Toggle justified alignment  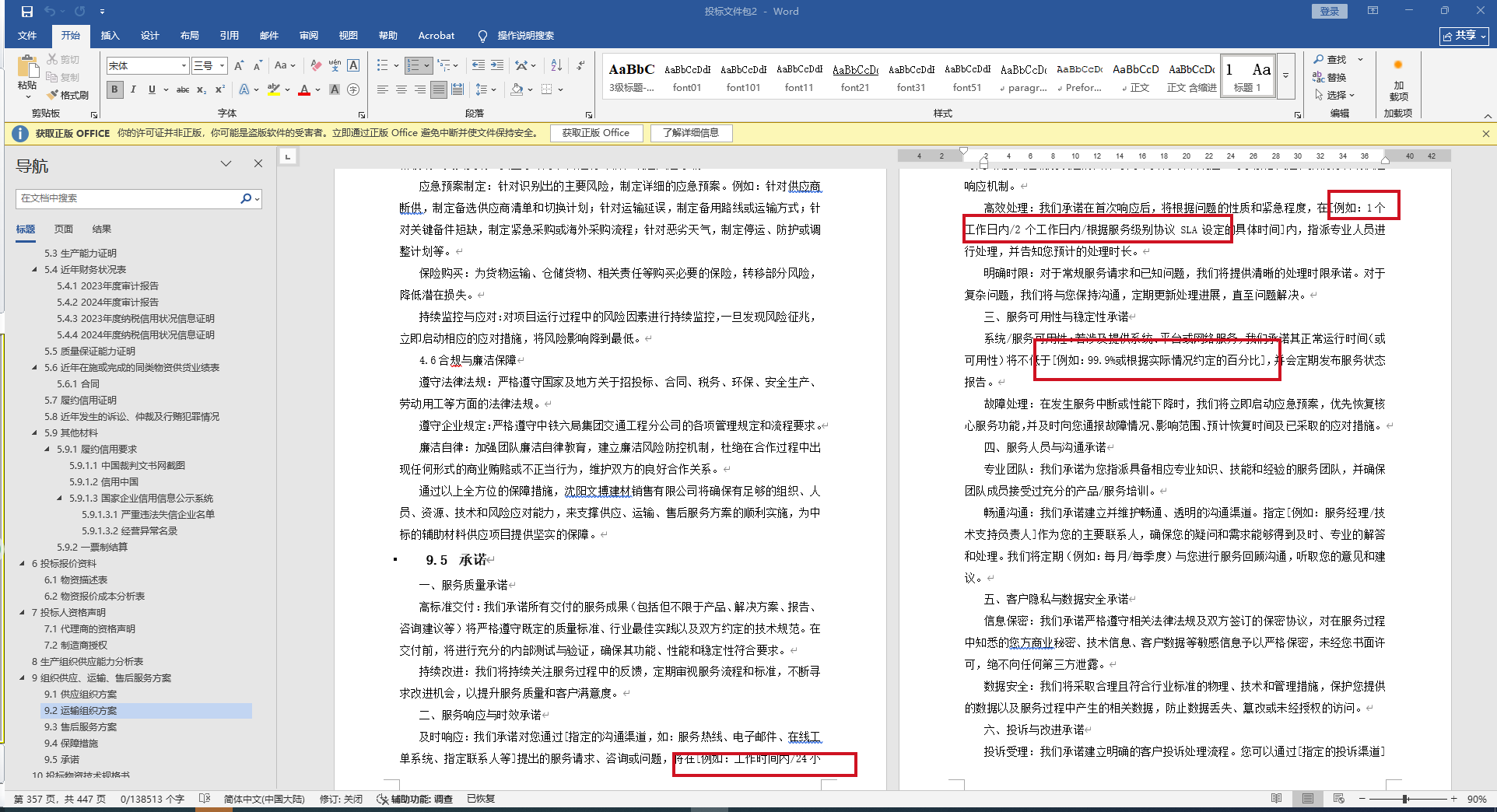click(x=439, y=90)
